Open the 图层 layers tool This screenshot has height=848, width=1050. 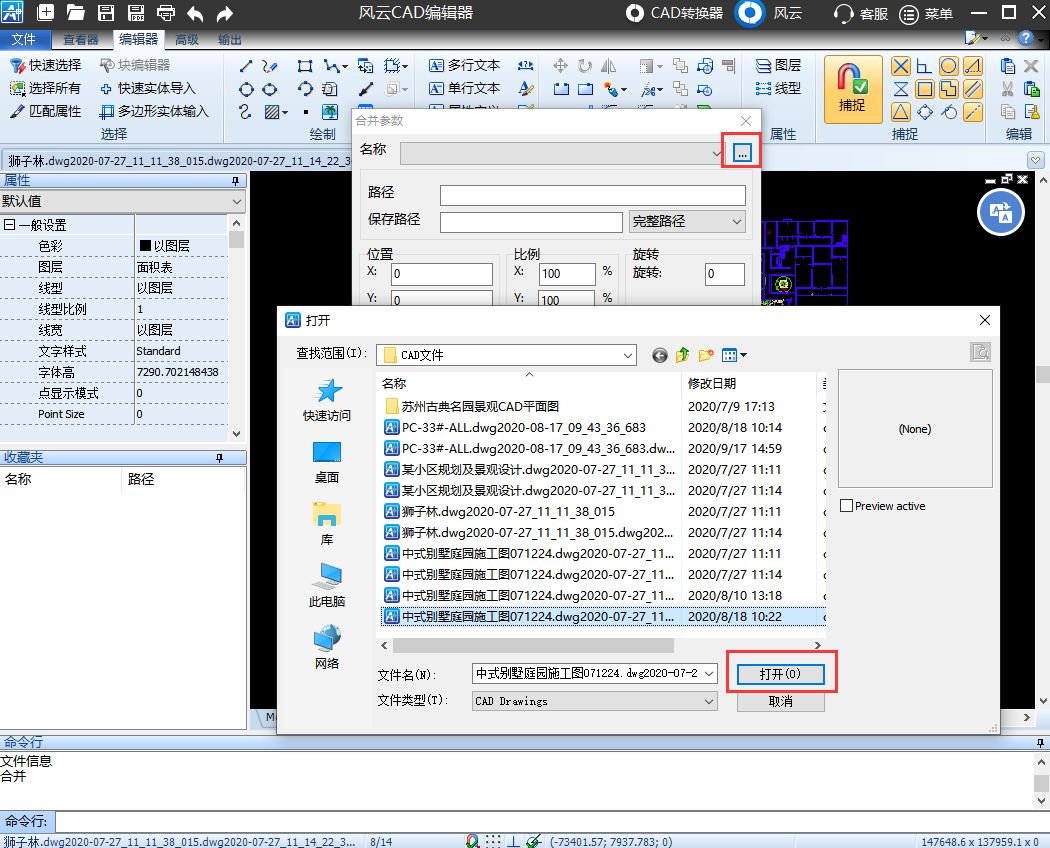(778, 65)
